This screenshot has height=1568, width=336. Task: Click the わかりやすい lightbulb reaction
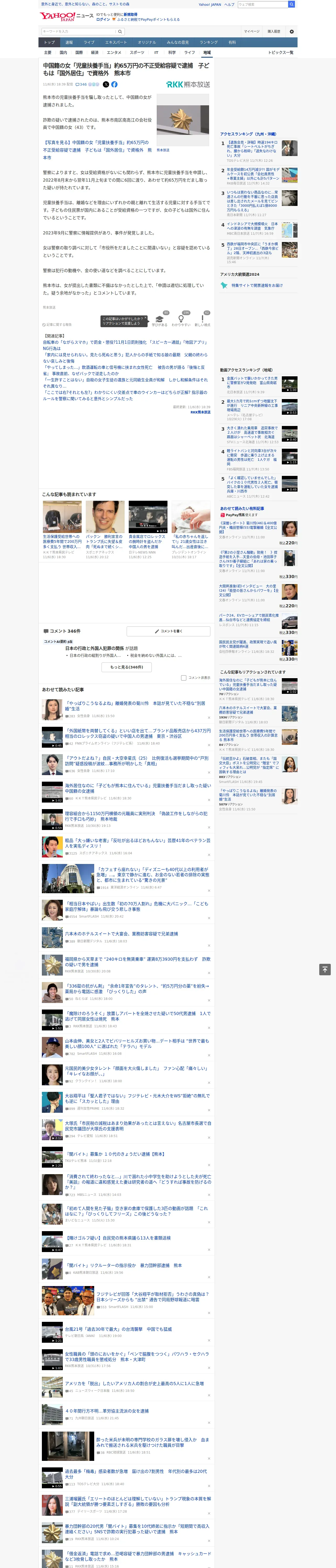point(181,320)
